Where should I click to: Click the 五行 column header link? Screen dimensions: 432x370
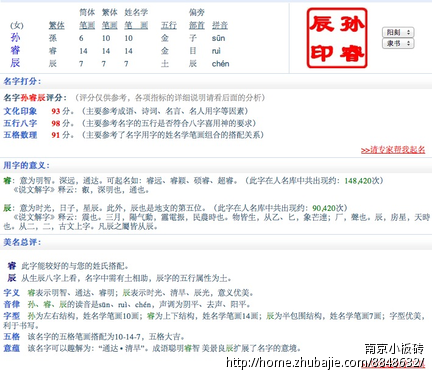tap(169, 25)
